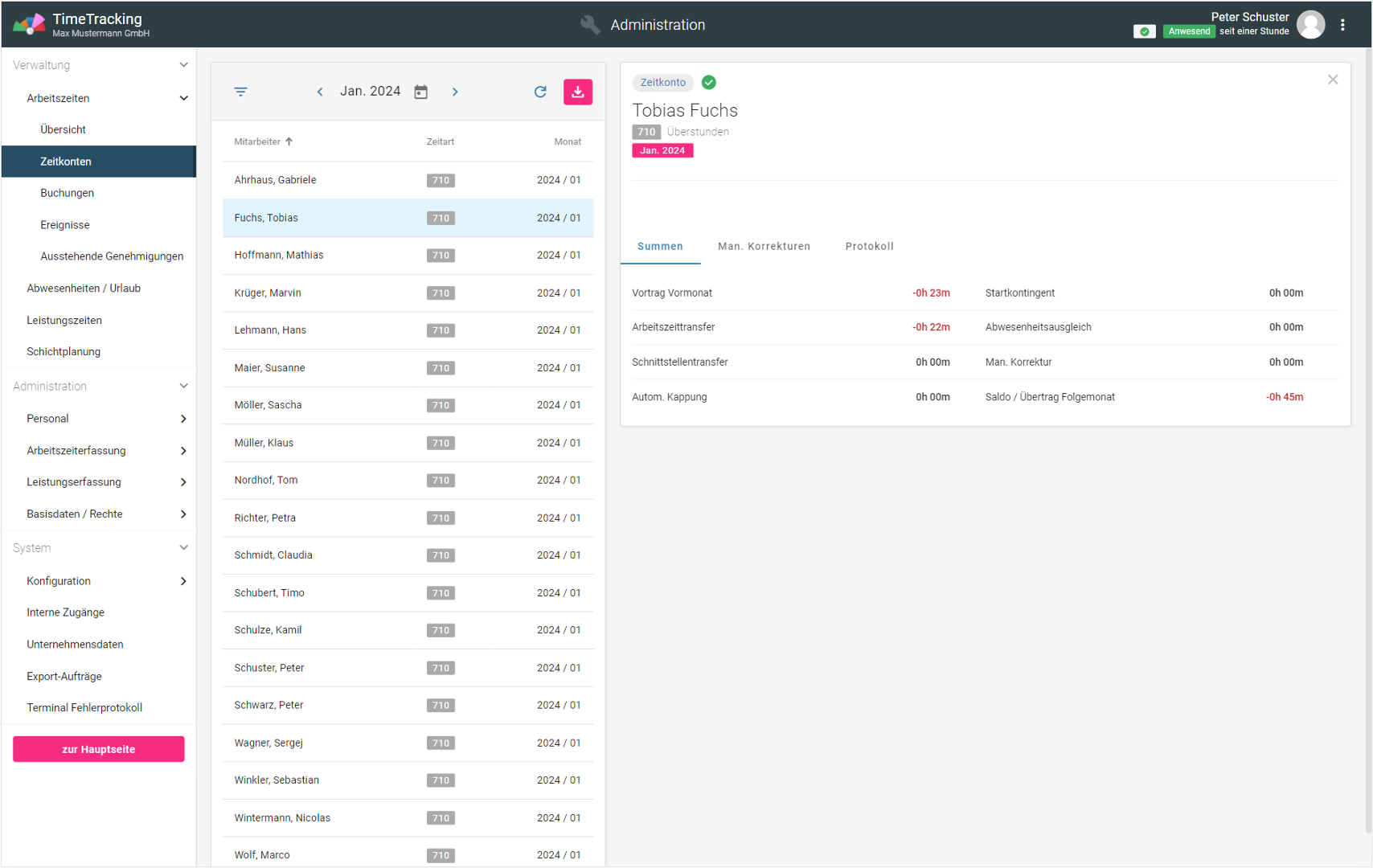Collapse the Arbeitszeiten submenu
The height and width of the screenshot is (868, 1373).
pos(183,98)
